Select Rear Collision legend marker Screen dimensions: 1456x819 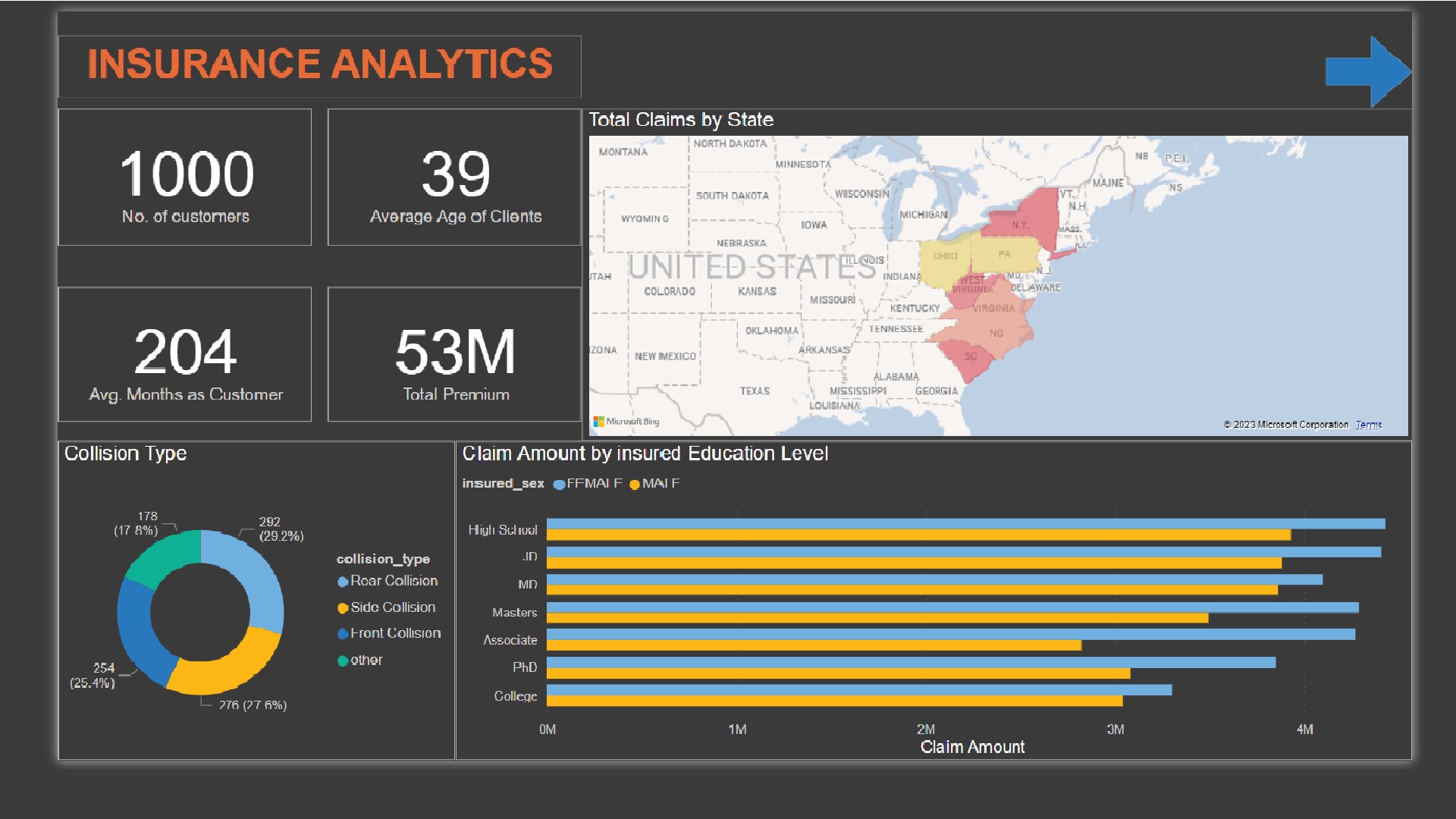click(343, 582)
